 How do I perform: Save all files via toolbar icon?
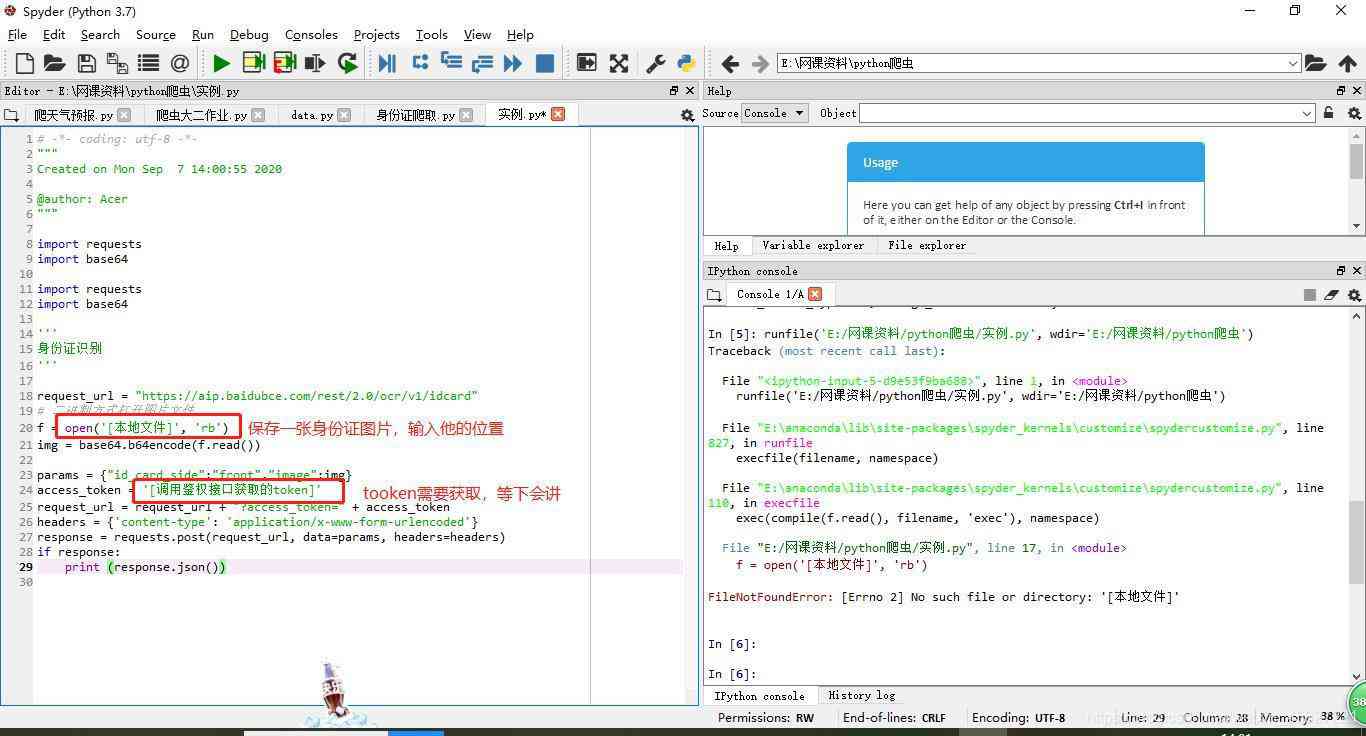click(117, 63)
